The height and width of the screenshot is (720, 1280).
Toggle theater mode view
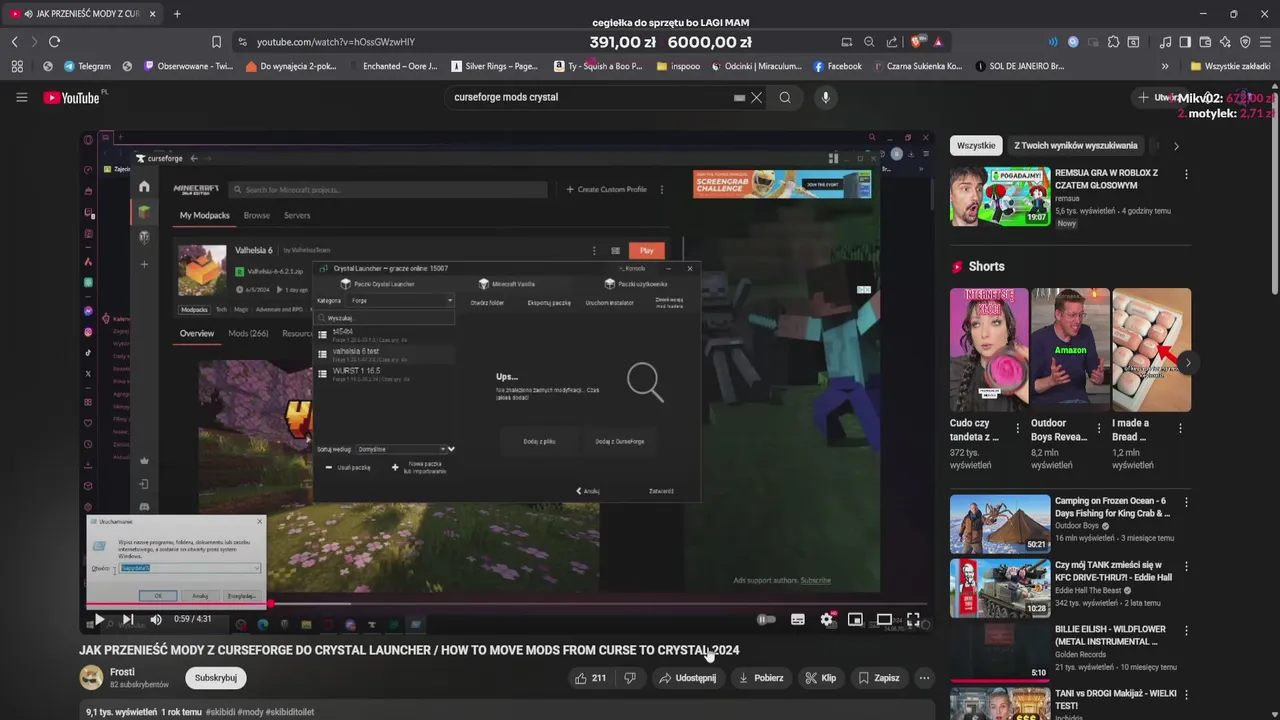pos(884,620)
